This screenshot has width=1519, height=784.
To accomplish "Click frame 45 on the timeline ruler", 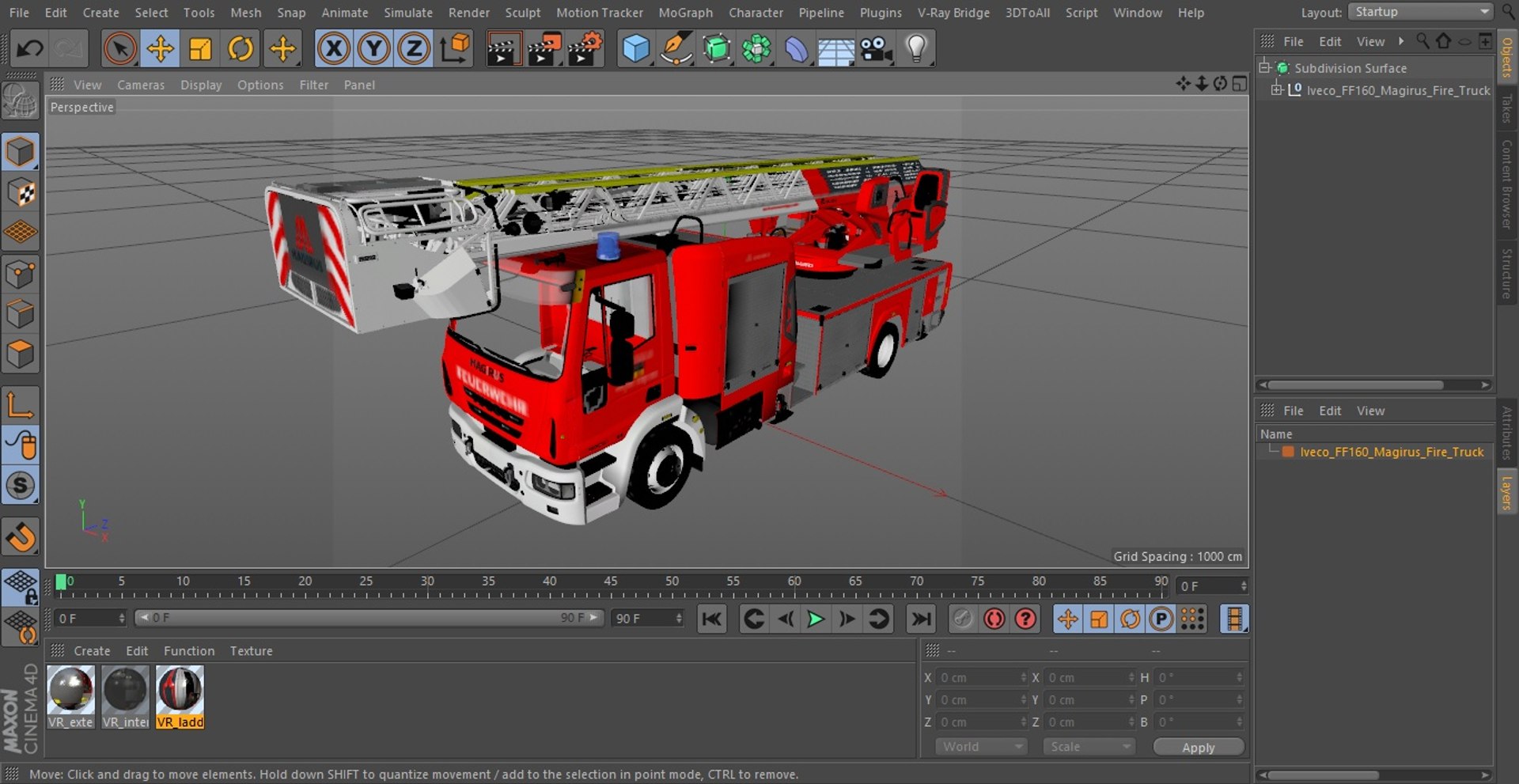I will click(611, 582).
